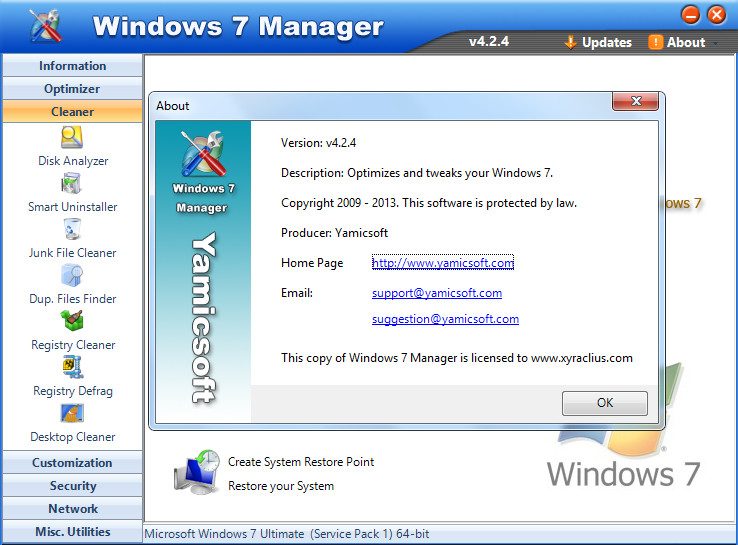Click the Version: v4.2.4 line in dialog
The width and height of the screenshot is (738, 545).
pos(318,143)
